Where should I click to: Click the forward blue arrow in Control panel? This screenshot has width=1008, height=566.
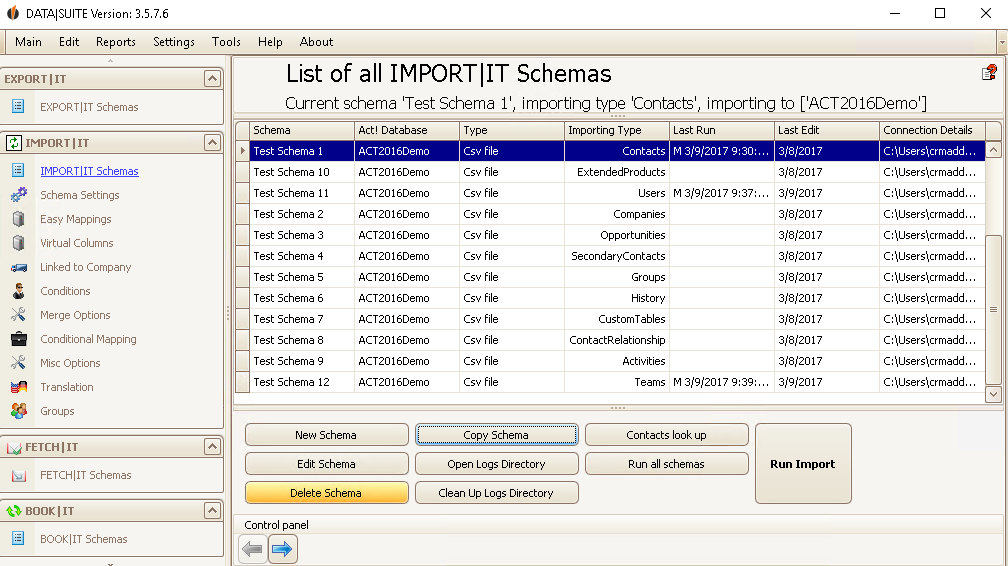click(x=282, y=549)
